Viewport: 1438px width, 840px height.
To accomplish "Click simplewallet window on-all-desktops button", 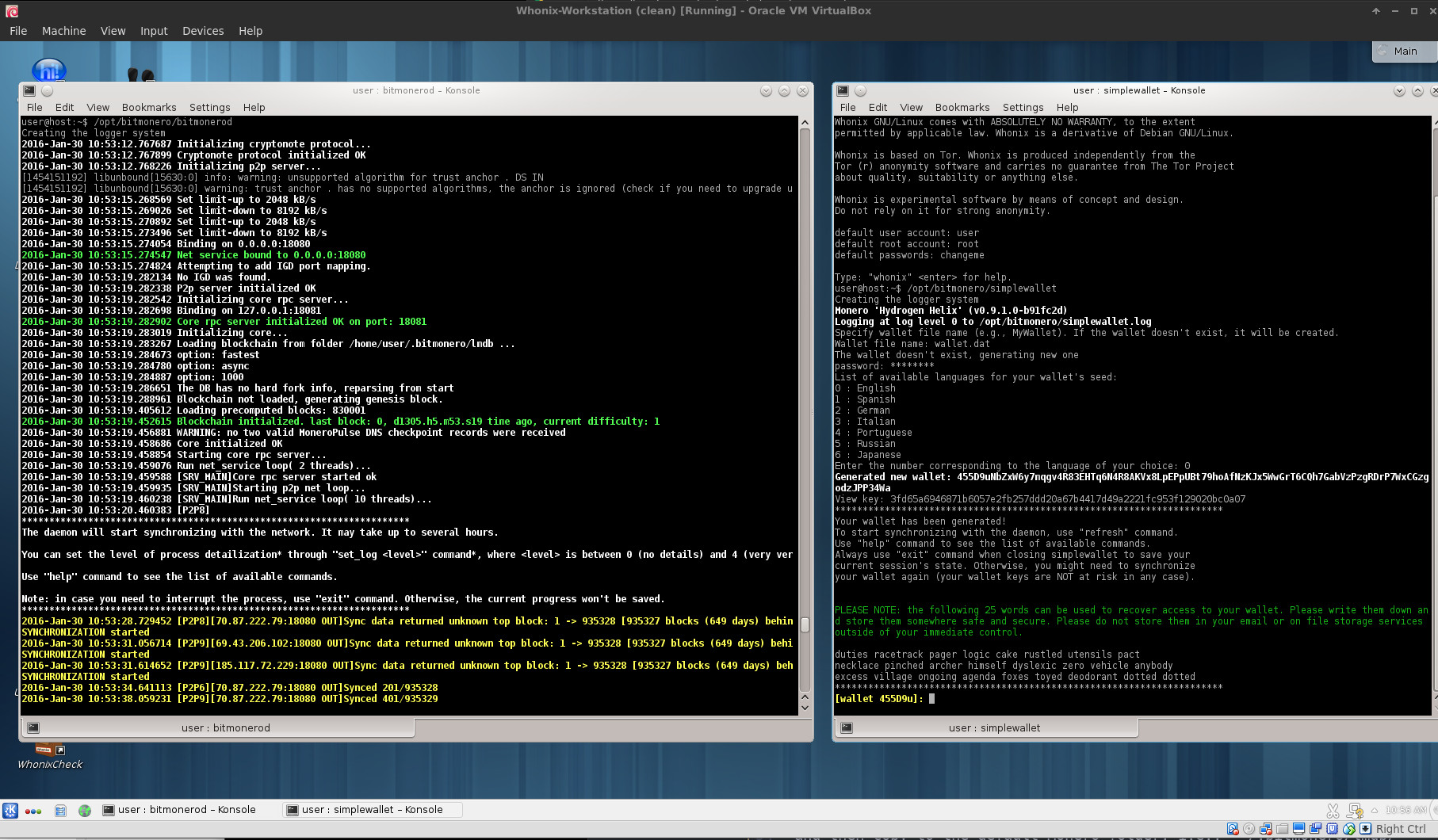I will pyautogui.click(x=861, y=91).
